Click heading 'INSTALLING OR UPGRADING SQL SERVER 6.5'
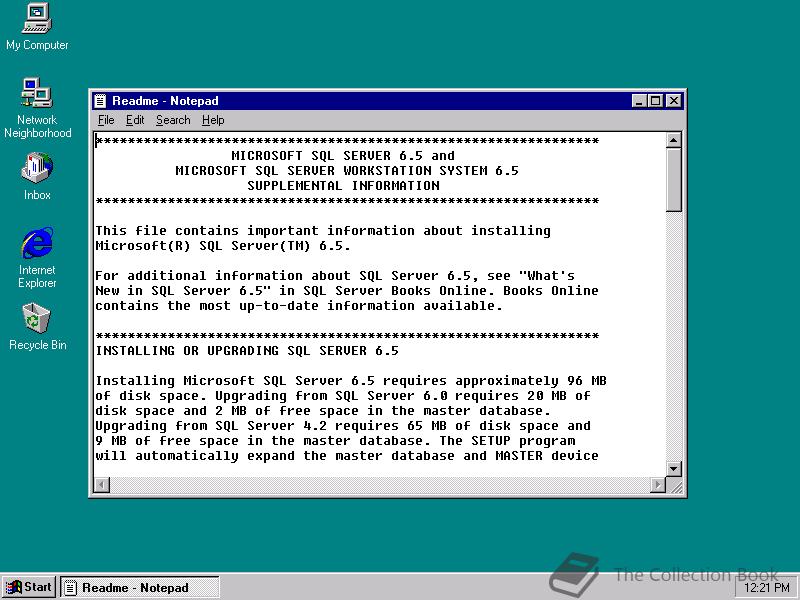Screen dimensions: 800x600 247,351
